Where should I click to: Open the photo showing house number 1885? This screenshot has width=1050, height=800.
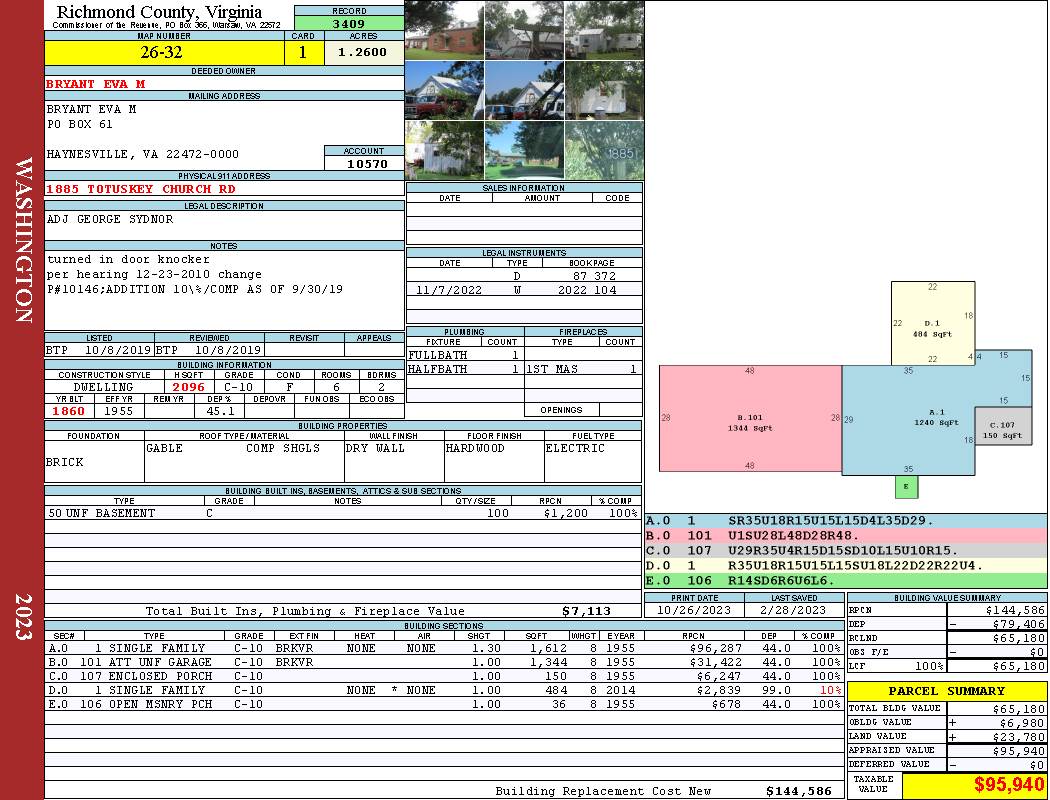click(604, 151)
